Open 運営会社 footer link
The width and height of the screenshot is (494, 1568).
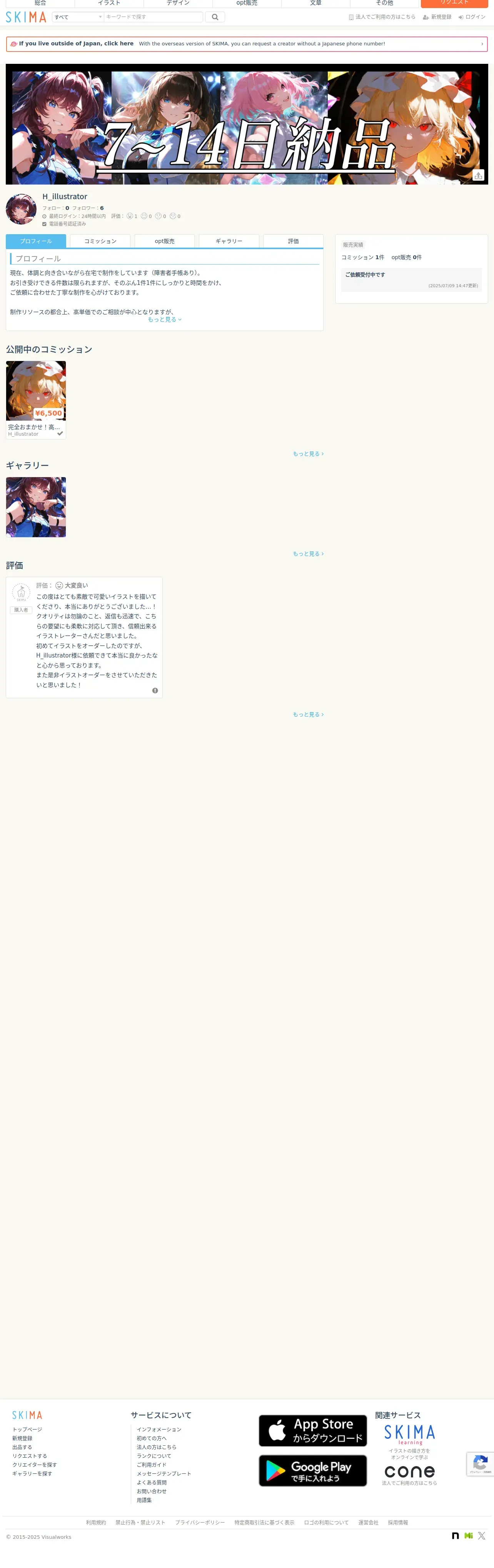click(x=368, y=1522)
